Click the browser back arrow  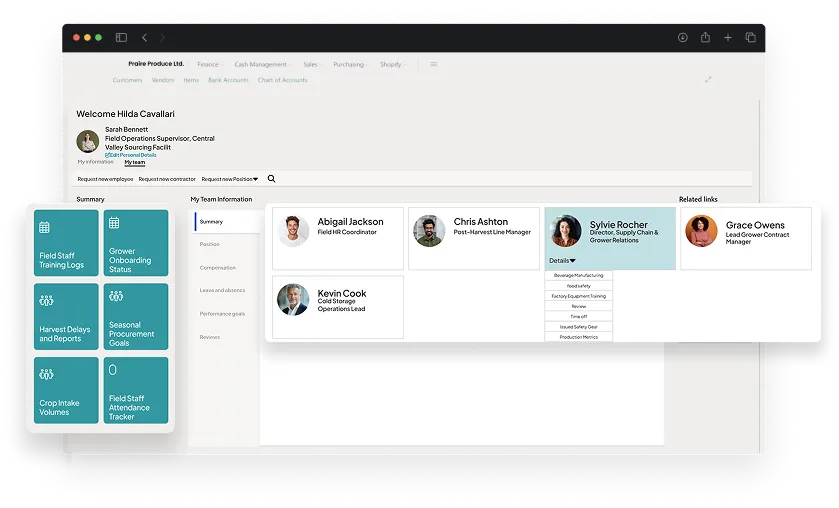(144, 37)
